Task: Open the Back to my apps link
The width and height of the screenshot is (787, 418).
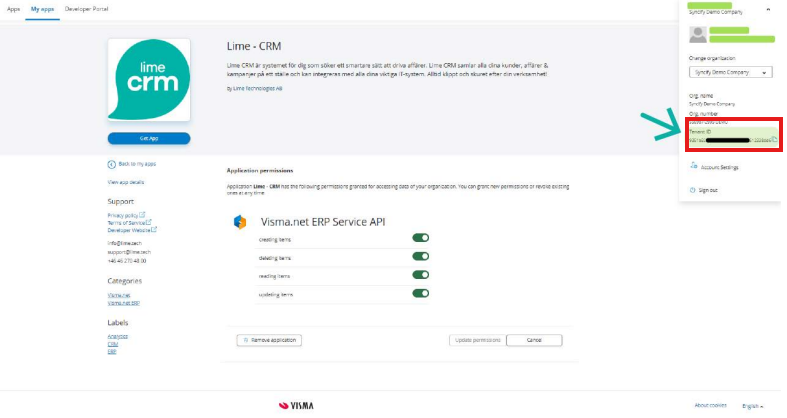Action: (137, 164)
